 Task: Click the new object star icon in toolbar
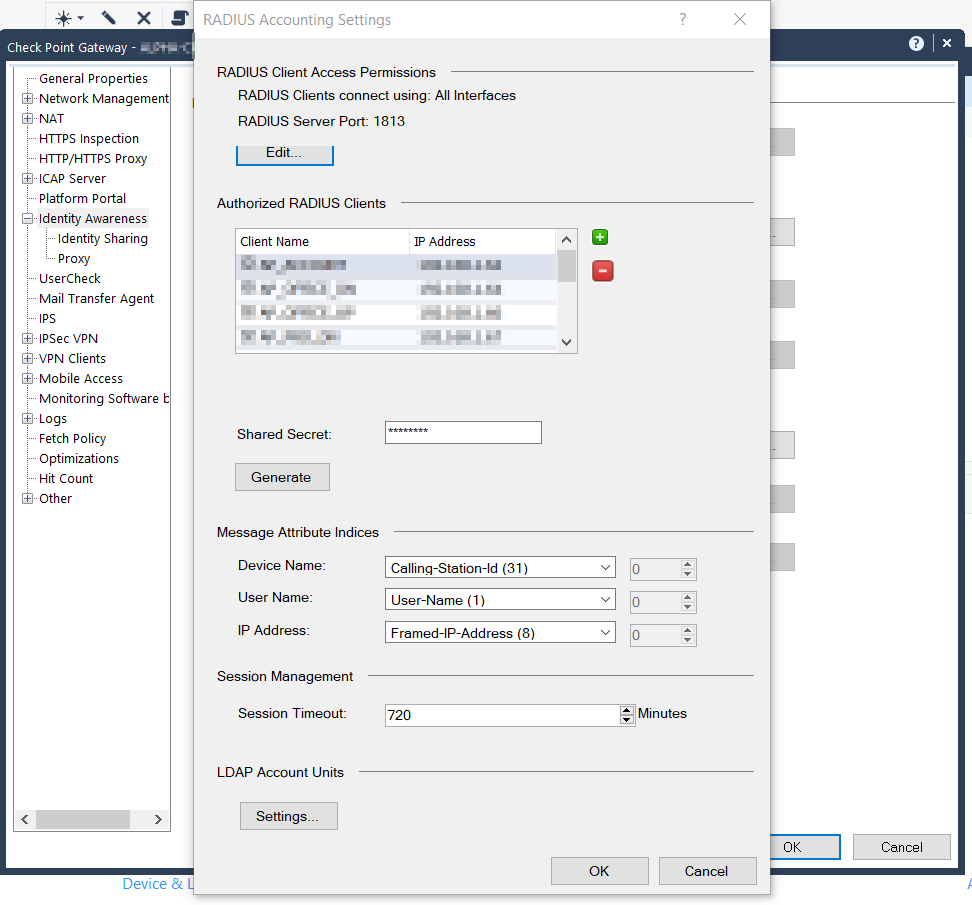pos(63,18)
